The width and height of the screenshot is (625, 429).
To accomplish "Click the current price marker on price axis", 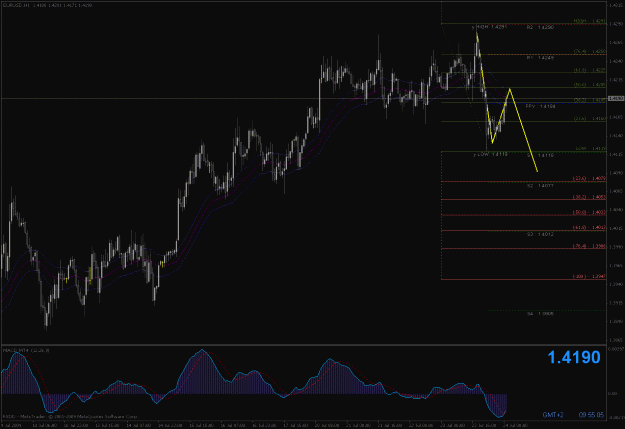I will [x=616, y=98].
